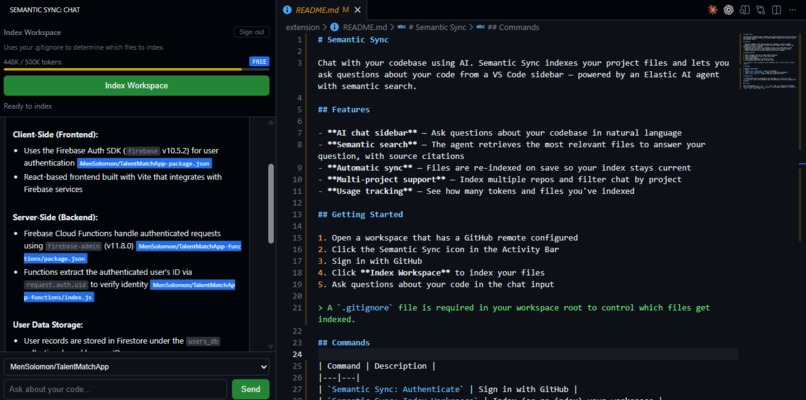Viewport: 806px width, 400px height.
Task: Click the green Index Workspace button
Action: pyautogui.click(x=136, y=85)
